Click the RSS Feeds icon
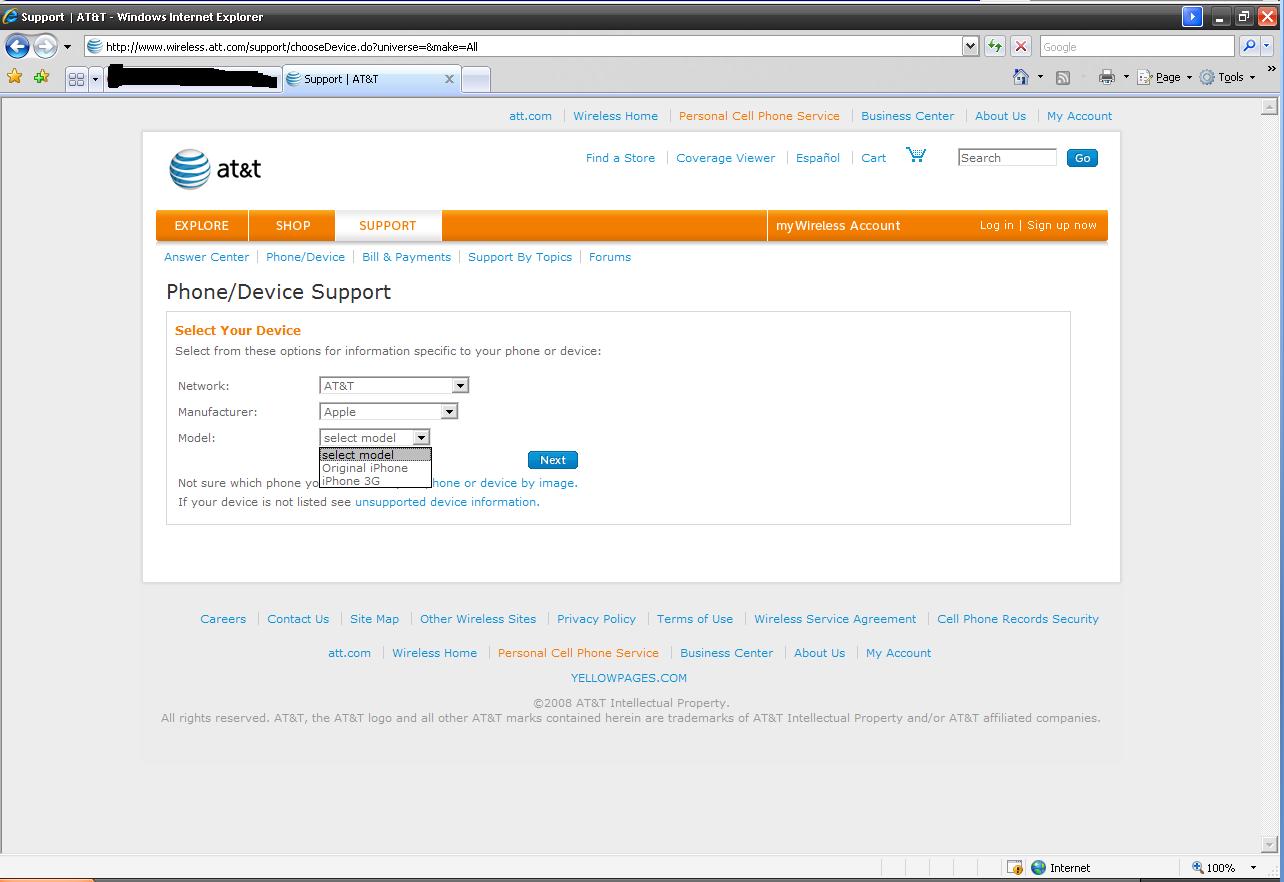Screen dimensions: 1284x882 1063,77
